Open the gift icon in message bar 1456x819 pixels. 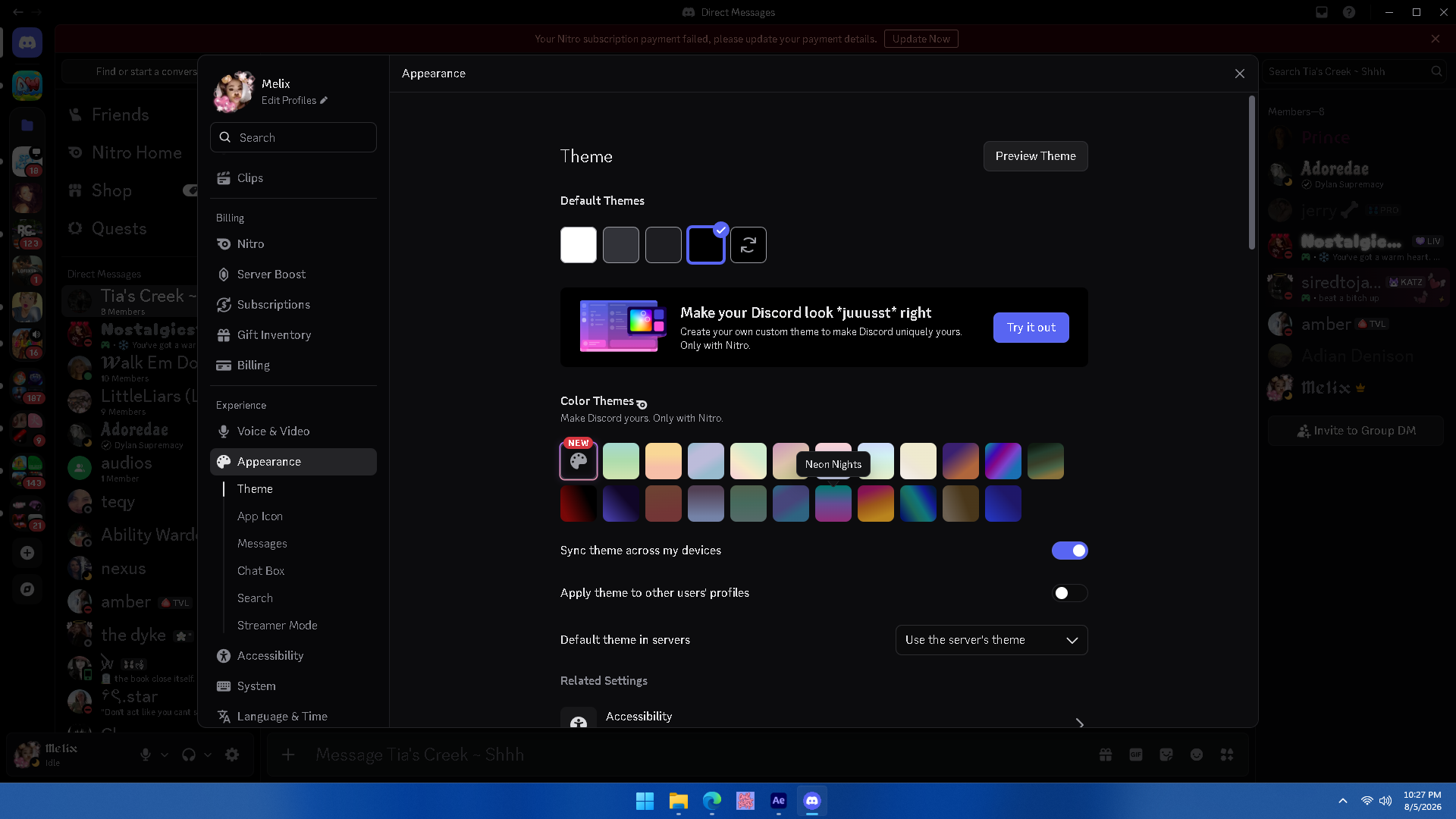pyautogui.click(x=1106, y=755)
